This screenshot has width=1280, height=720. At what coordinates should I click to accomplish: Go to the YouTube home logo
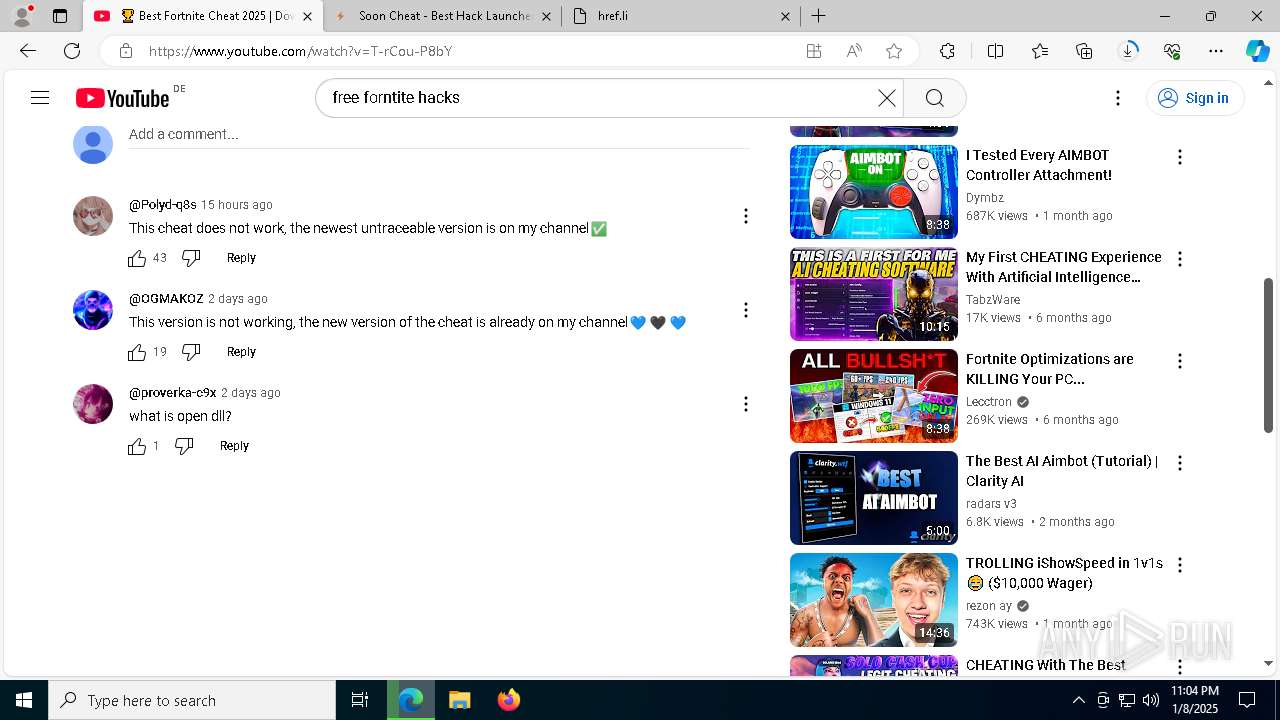(123, 97)
